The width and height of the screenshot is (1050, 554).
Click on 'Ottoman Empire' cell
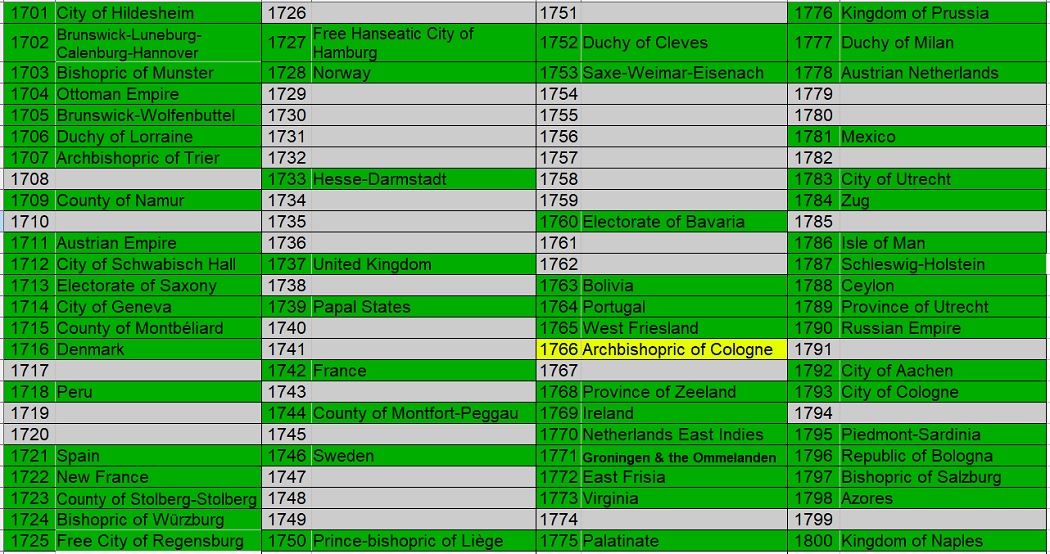pos(157,94)
